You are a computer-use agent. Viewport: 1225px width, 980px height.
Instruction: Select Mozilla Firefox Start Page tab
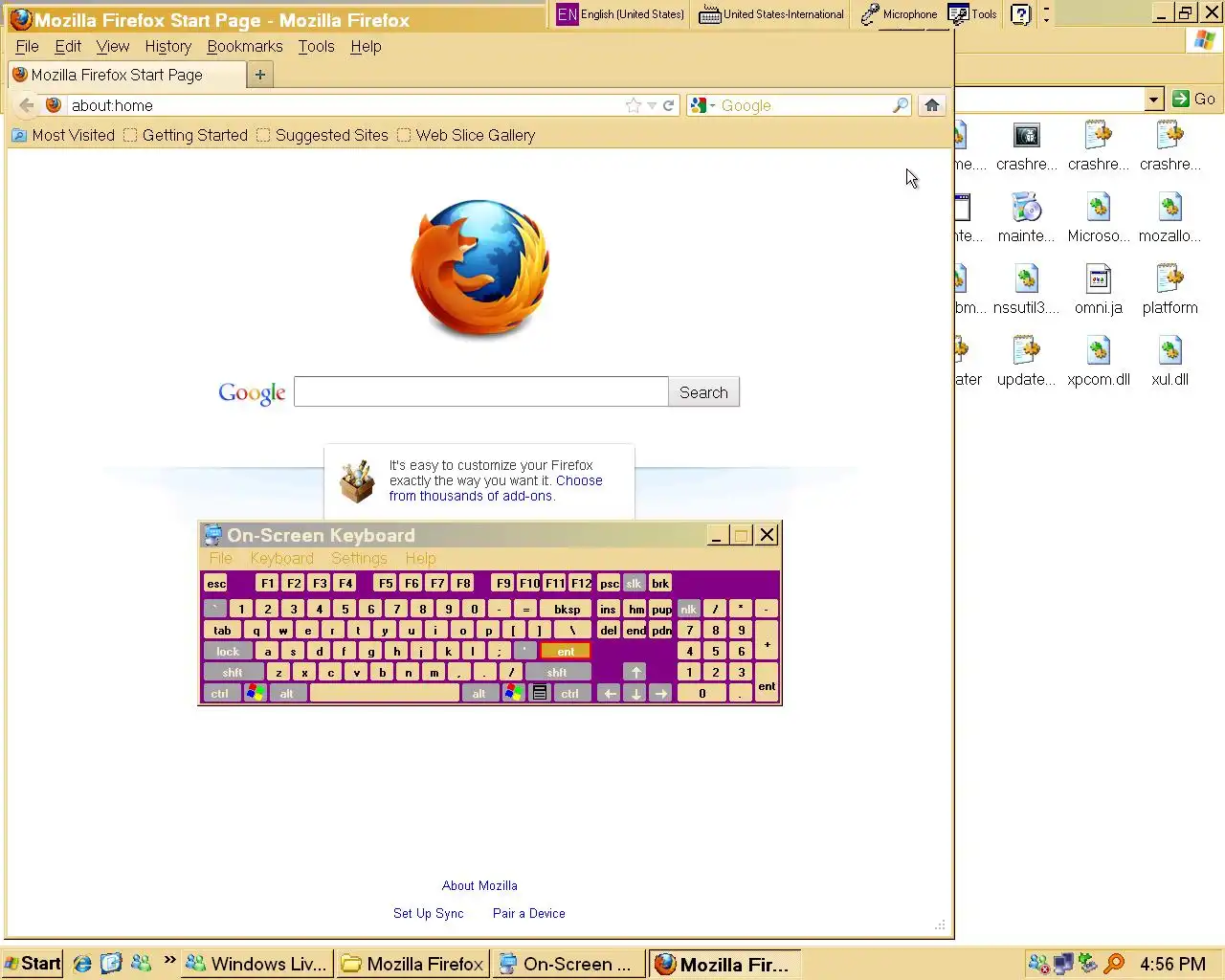[126, 75]
